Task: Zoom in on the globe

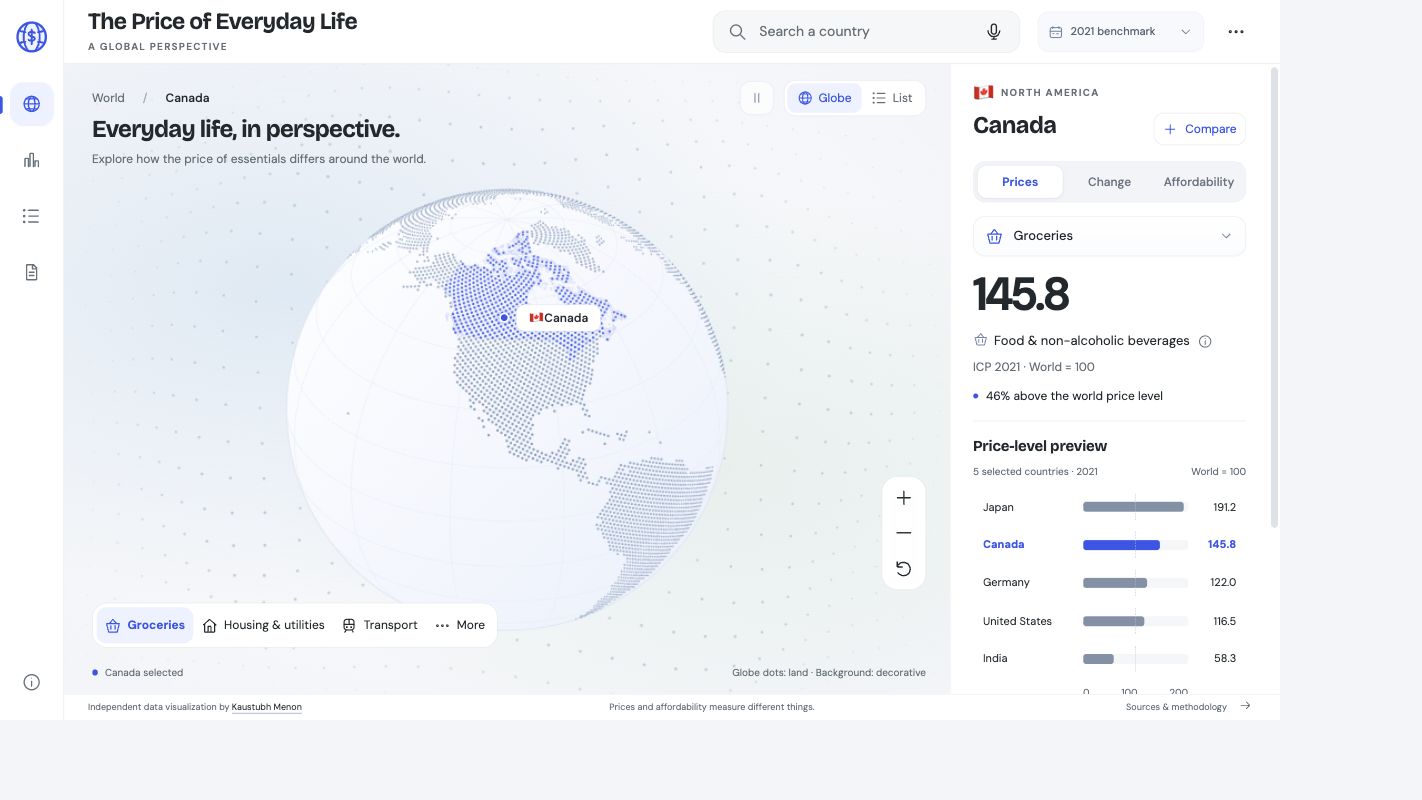Action: point(904,498)
